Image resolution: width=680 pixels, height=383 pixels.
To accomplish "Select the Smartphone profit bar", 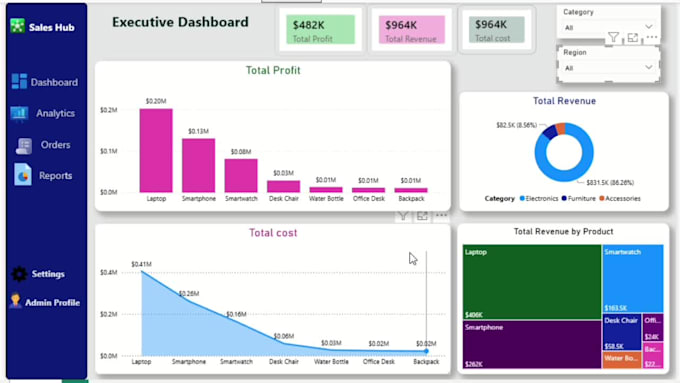I will (x=198, y=165).
